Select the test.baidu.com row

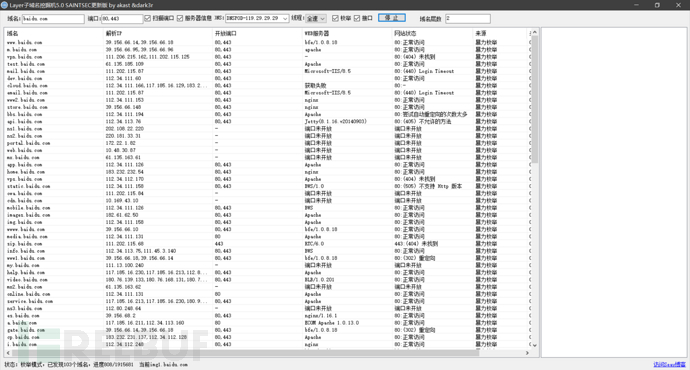point(267,64)
